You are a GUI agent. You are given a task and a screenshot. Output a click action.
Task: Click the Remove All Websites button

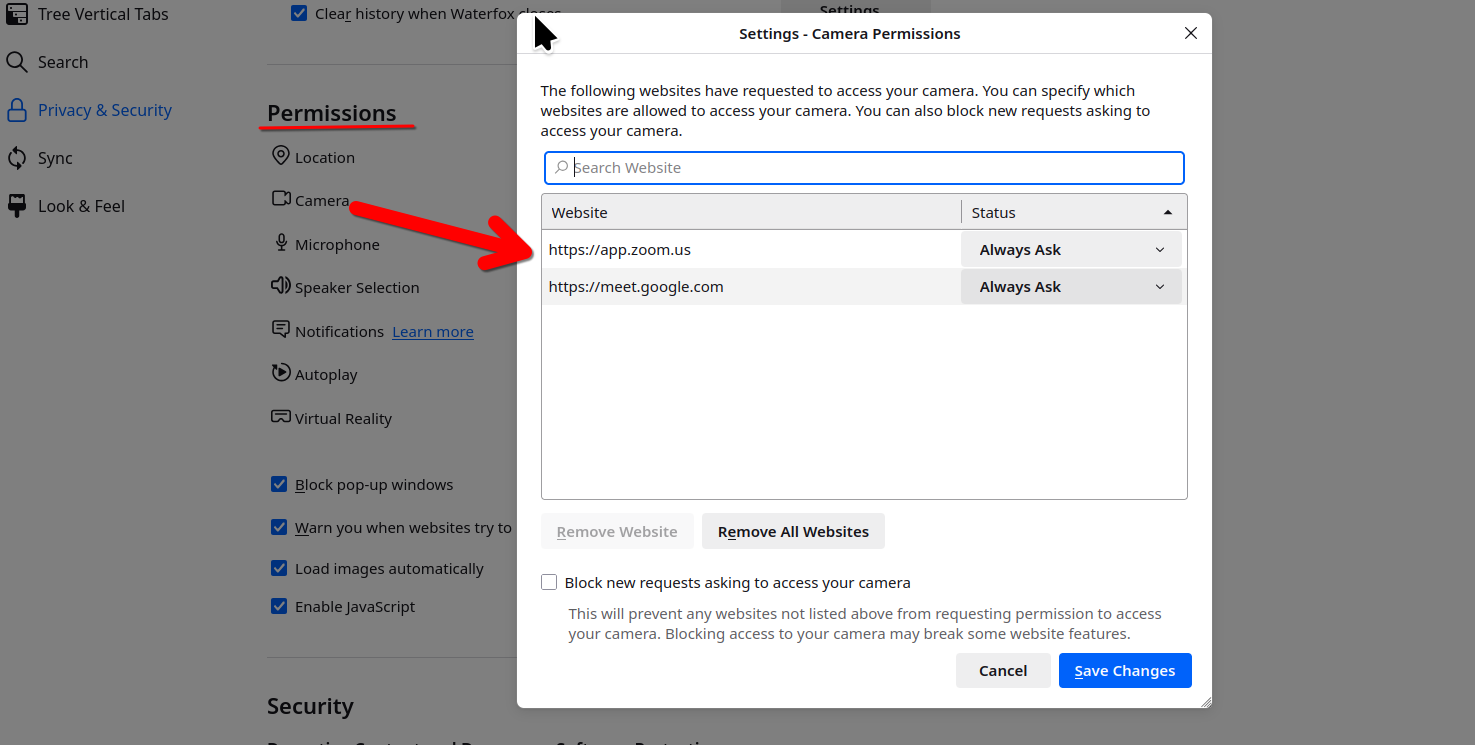point(793,532)
